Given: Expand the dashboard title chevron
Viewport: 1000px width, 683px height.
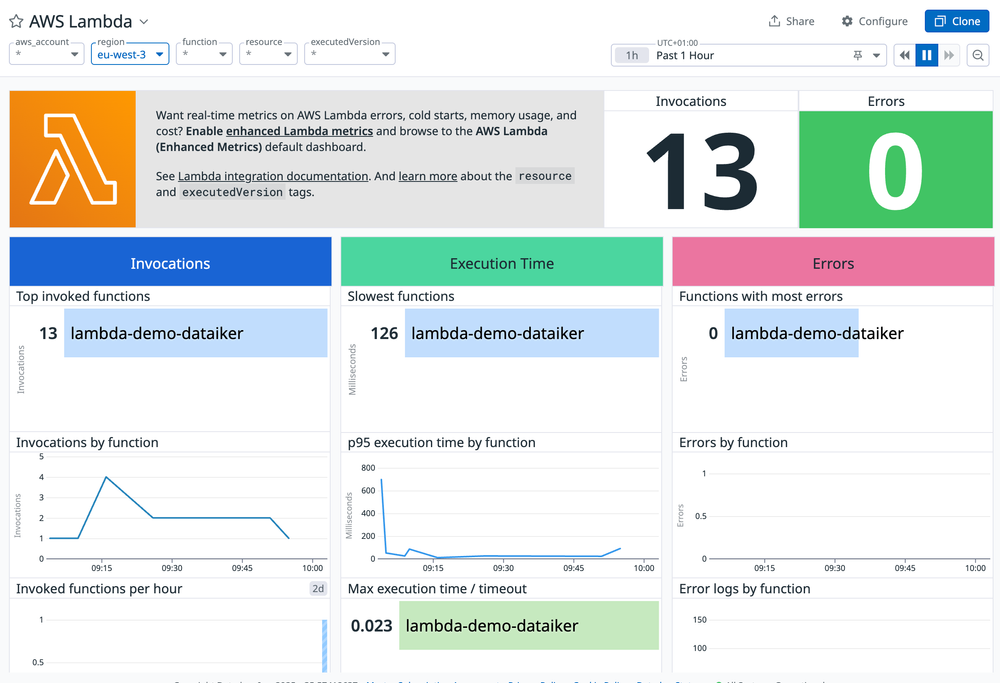Looking at the screenshot, I should tap(143, 20).
